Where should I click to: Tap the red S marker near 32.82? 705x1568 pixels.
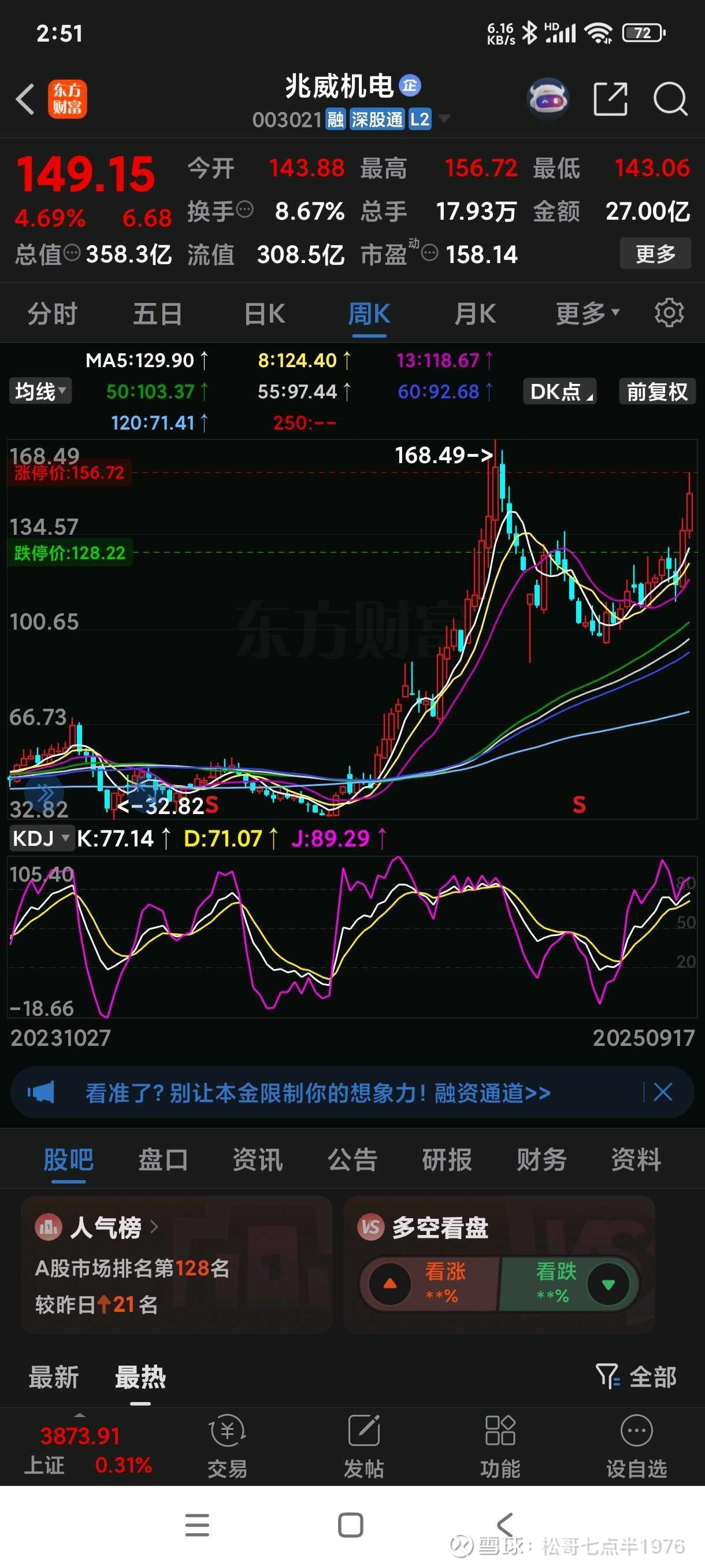click(x=211, y=805)
